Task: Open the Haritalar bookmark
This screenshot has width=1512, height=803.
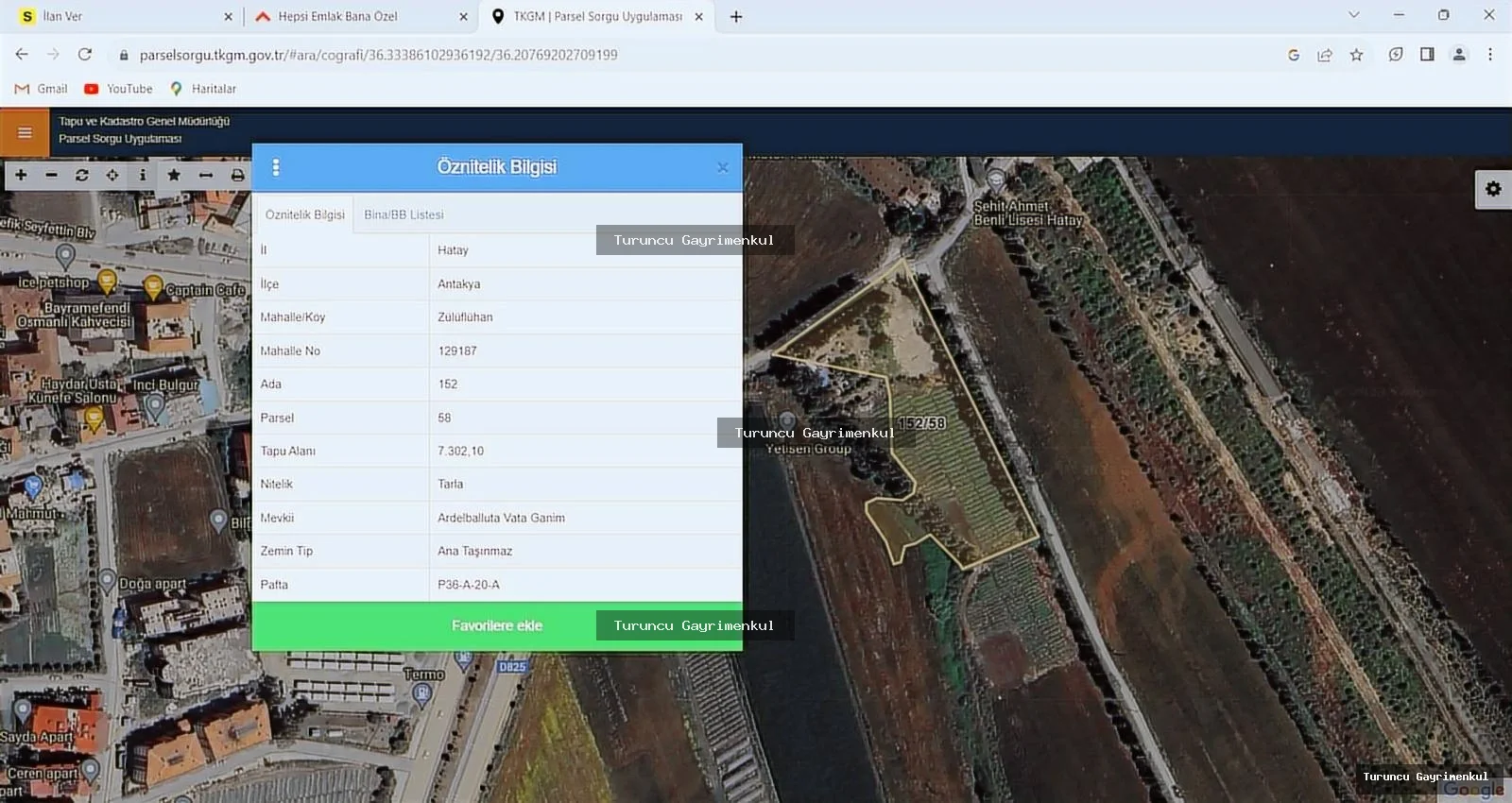Action: coord(203,89)
